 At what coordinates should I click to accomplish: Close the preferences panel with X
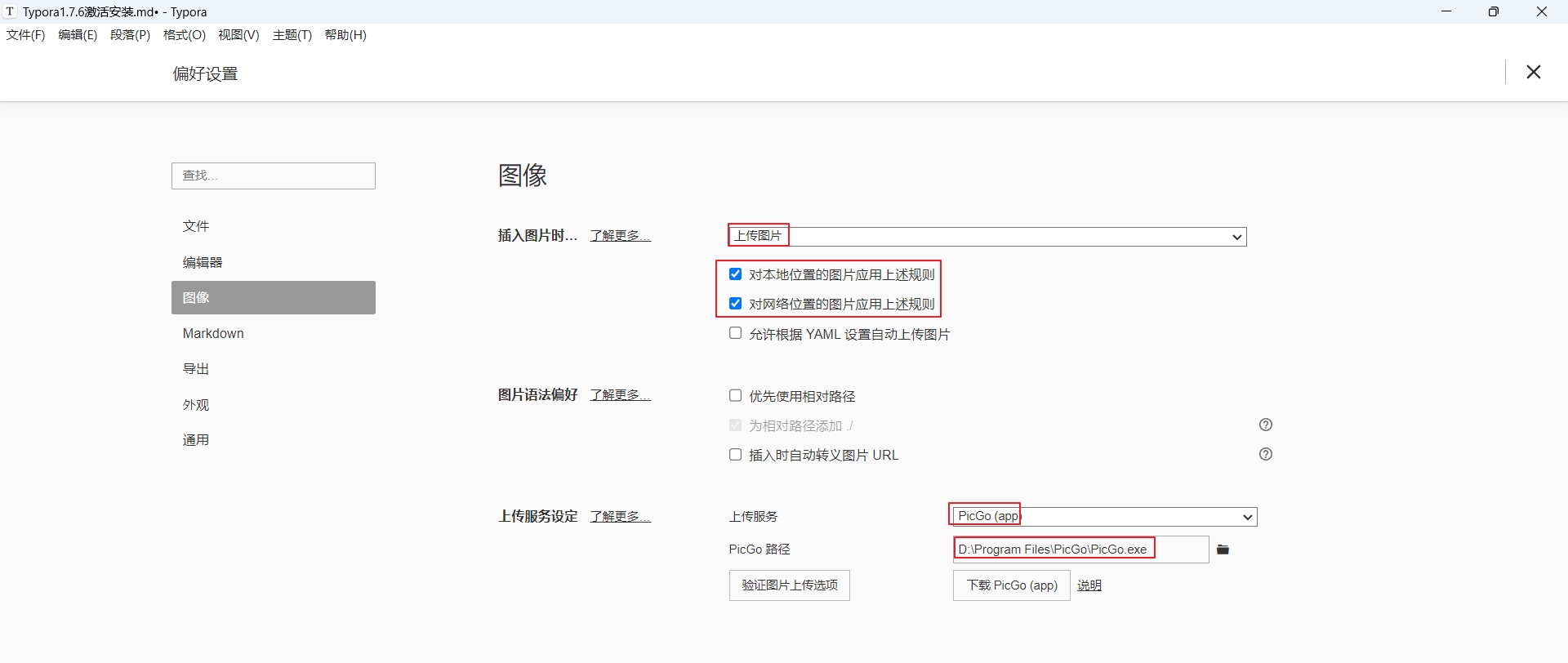coord(1534,72)
